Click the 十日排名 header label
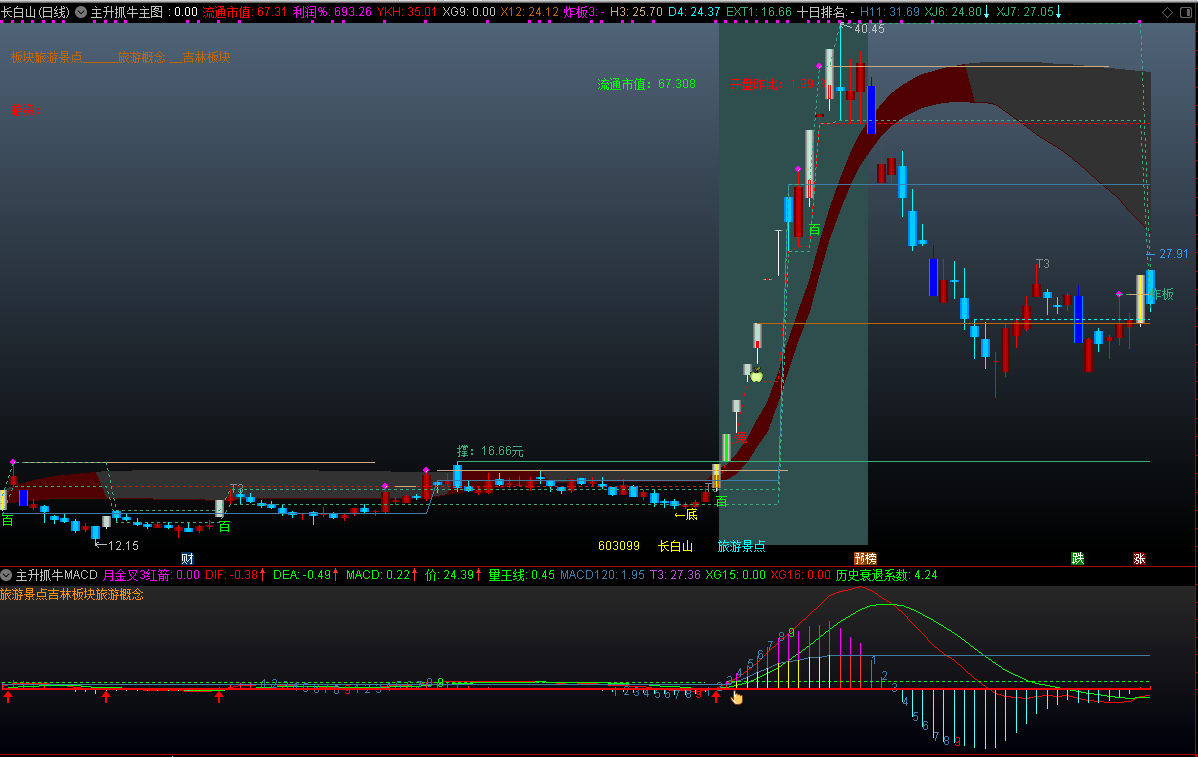Image resolution: width=1198 pixels, height=757 pixels. pyautogui.click(x=823, y=12)
